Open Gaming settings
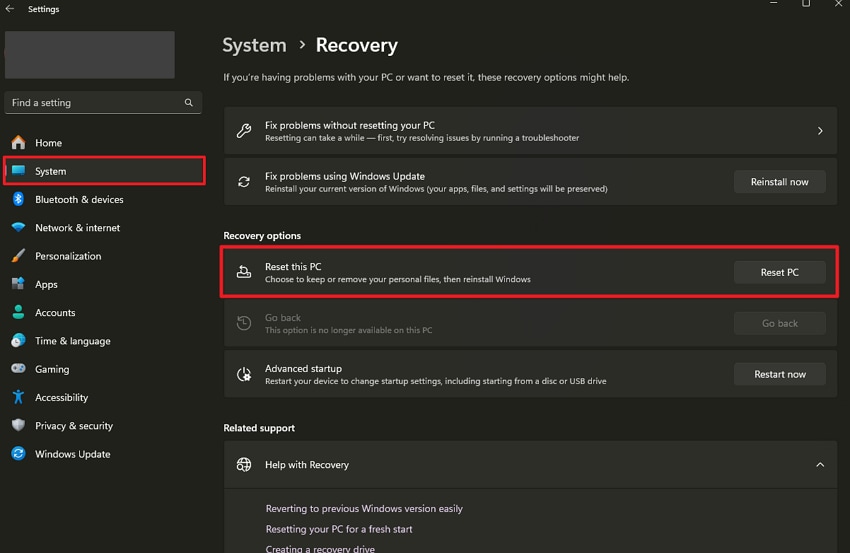Image resolution: width=850 pixels, height=553 pixels. 104,369
